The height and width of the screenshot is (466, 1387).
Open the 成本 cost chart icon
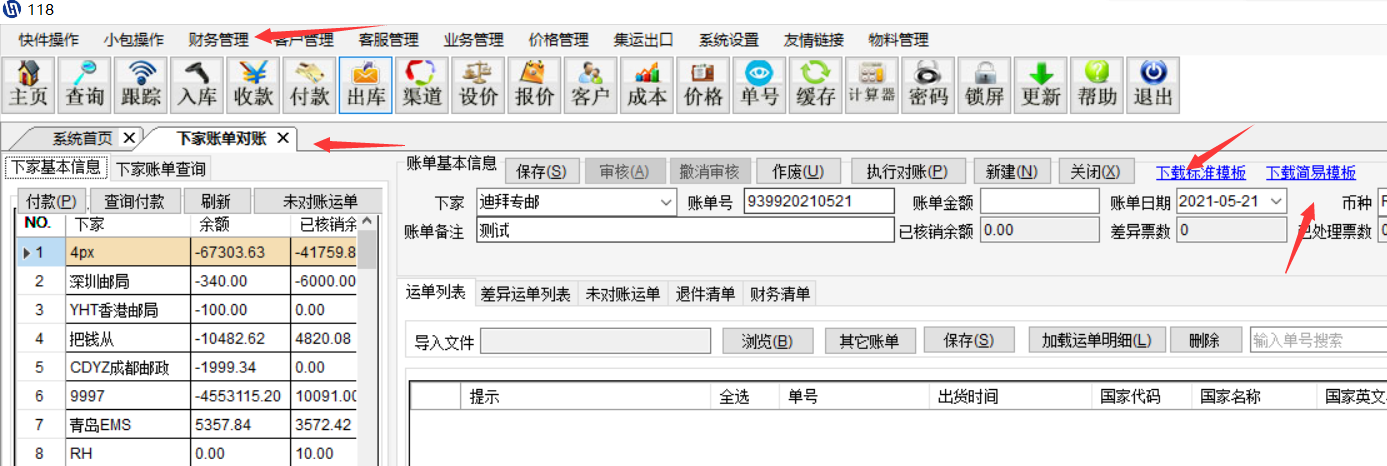click(x=646, y=84)
